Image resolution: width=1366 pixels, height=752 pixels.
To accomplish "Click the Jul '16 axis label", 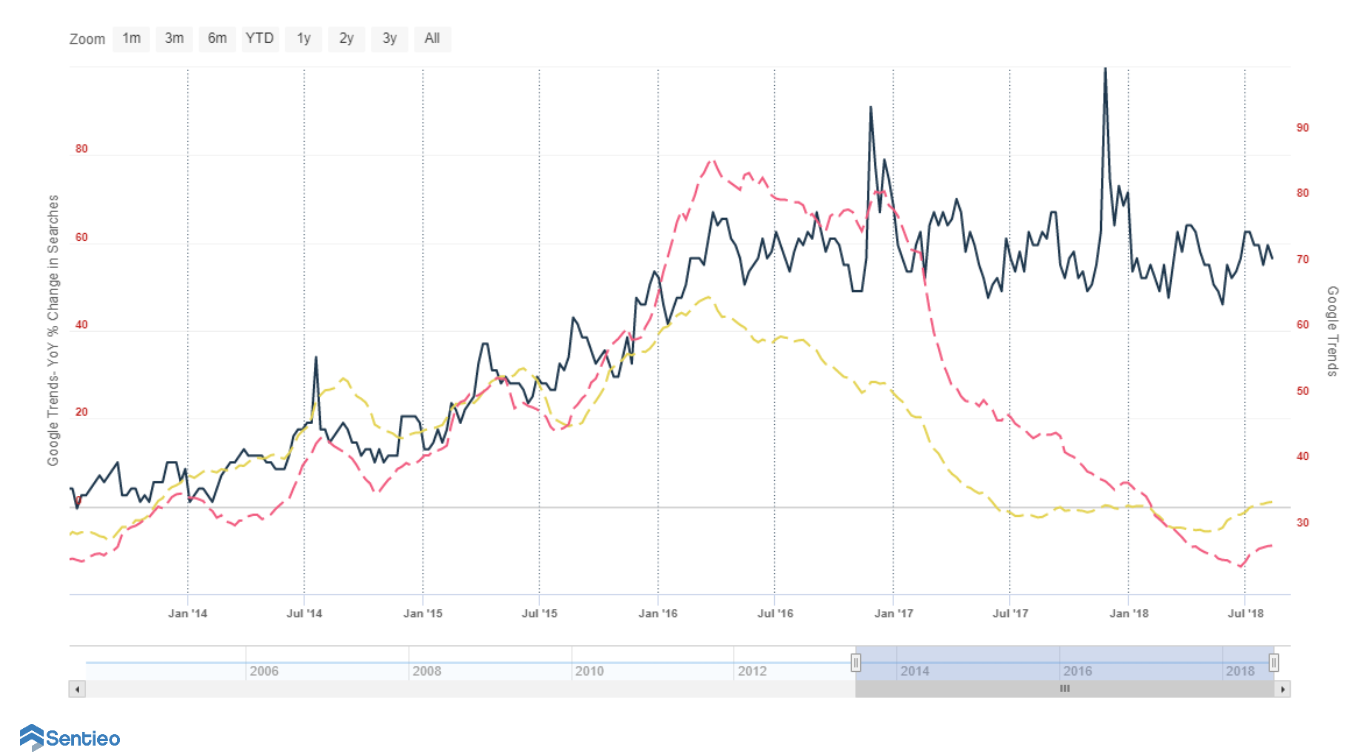I will [774, 612].
